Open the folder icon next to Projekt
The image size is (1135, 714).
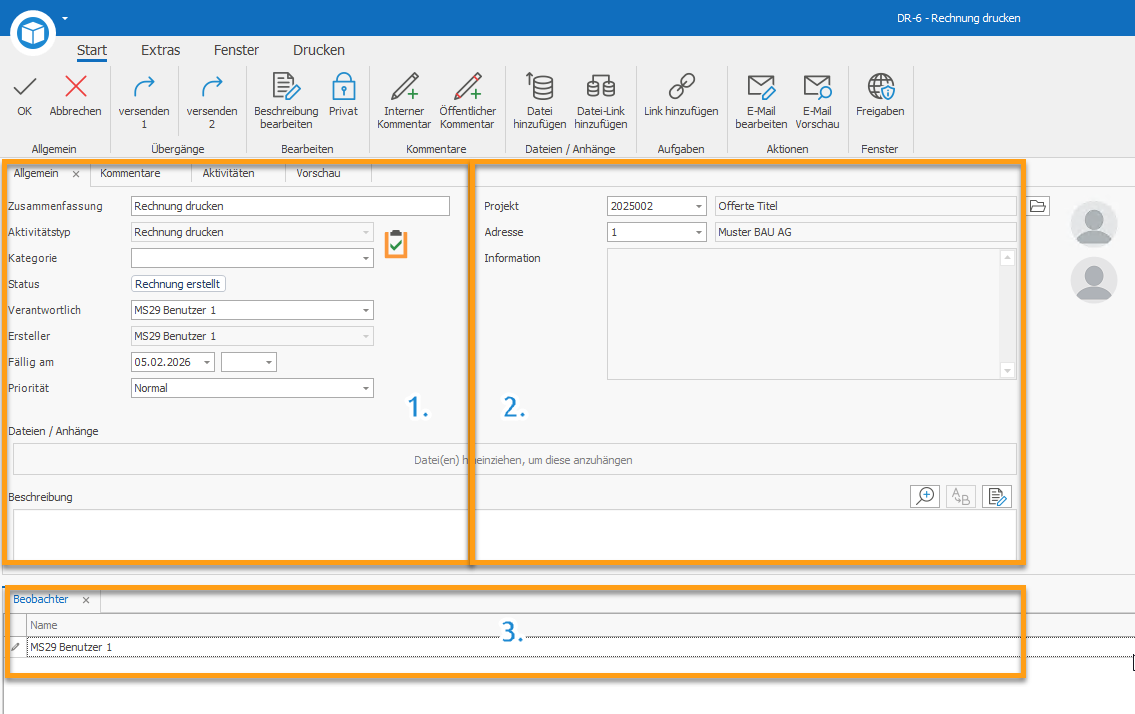(1037, 206)
